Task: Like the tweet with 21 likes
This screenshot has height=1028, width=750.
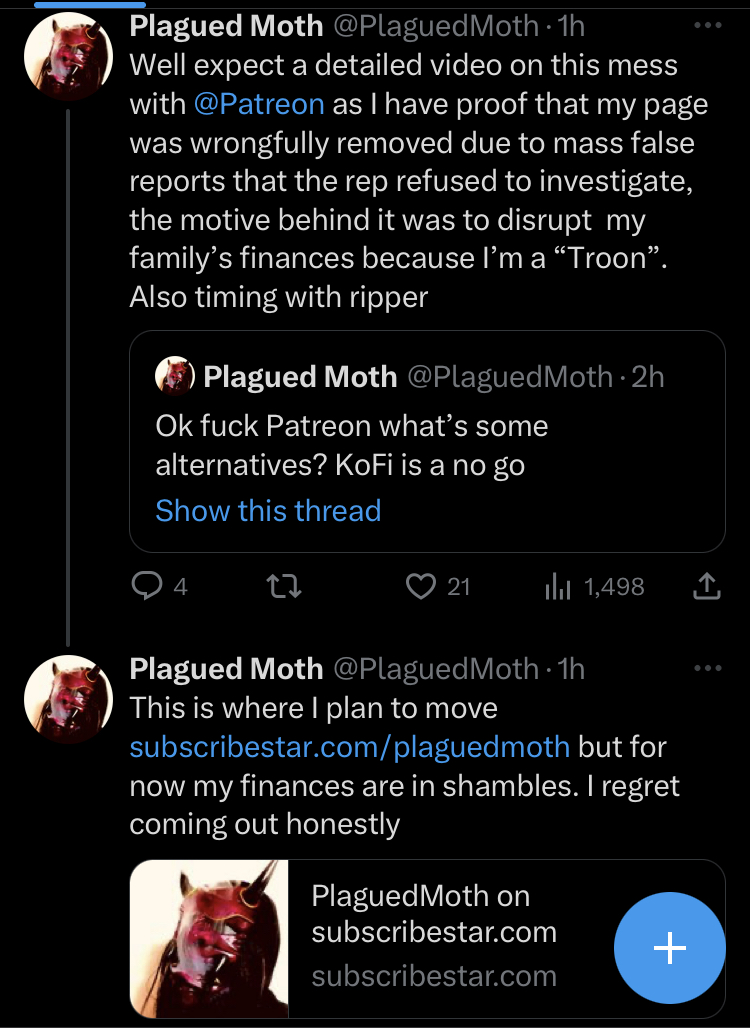Action: coord(437,586)
